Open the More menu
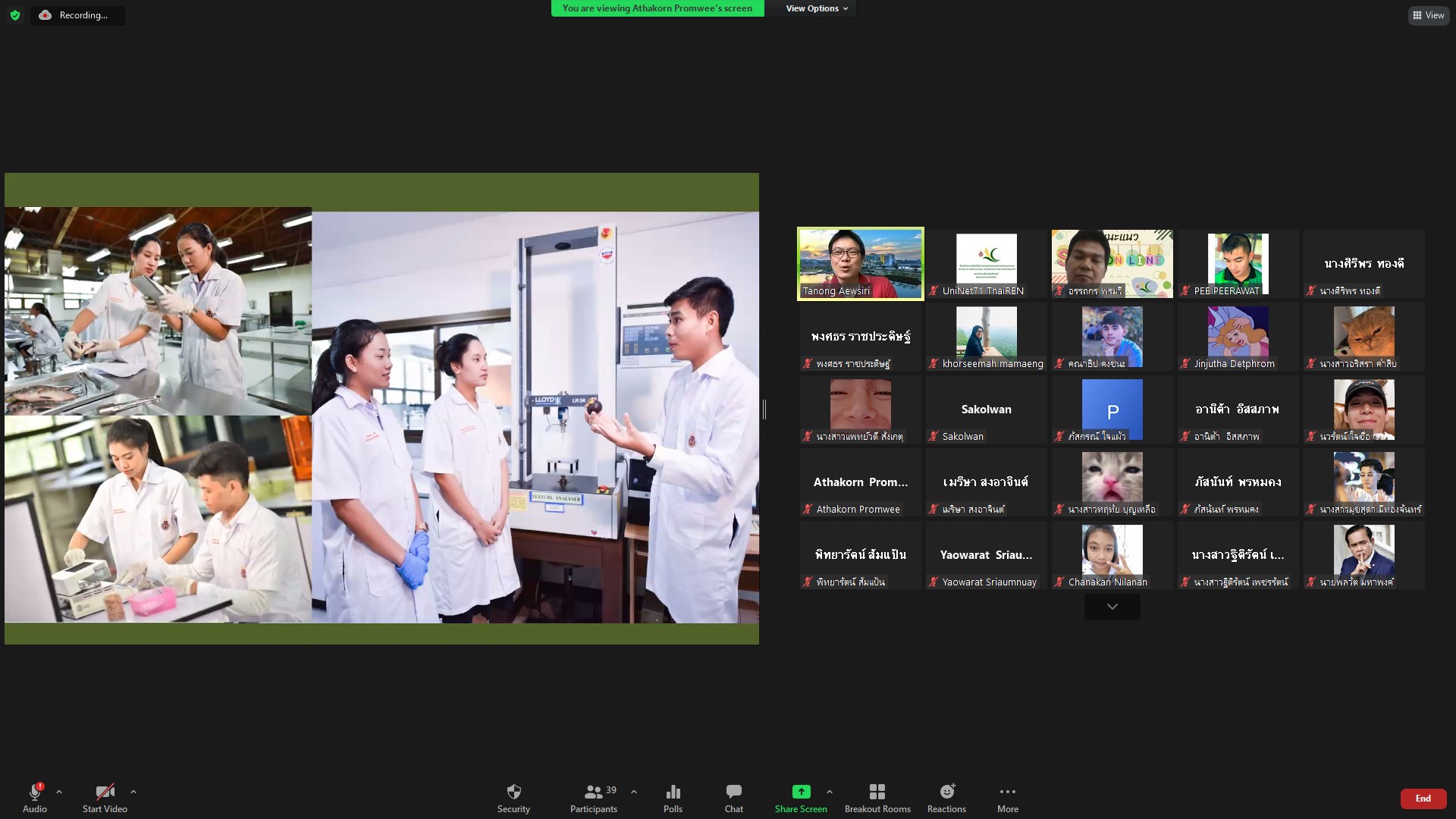Viewport: 1456px width, 819px height. pos(1007,798)
